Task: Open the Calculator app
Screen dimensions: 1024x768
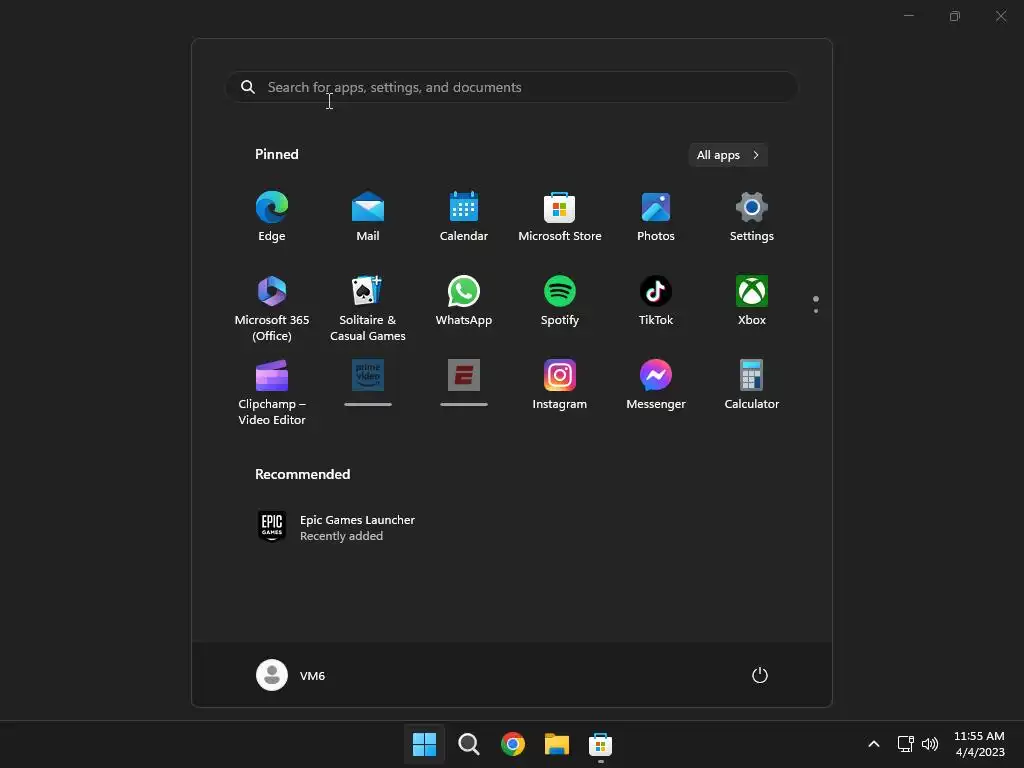Action: point(752,384)
